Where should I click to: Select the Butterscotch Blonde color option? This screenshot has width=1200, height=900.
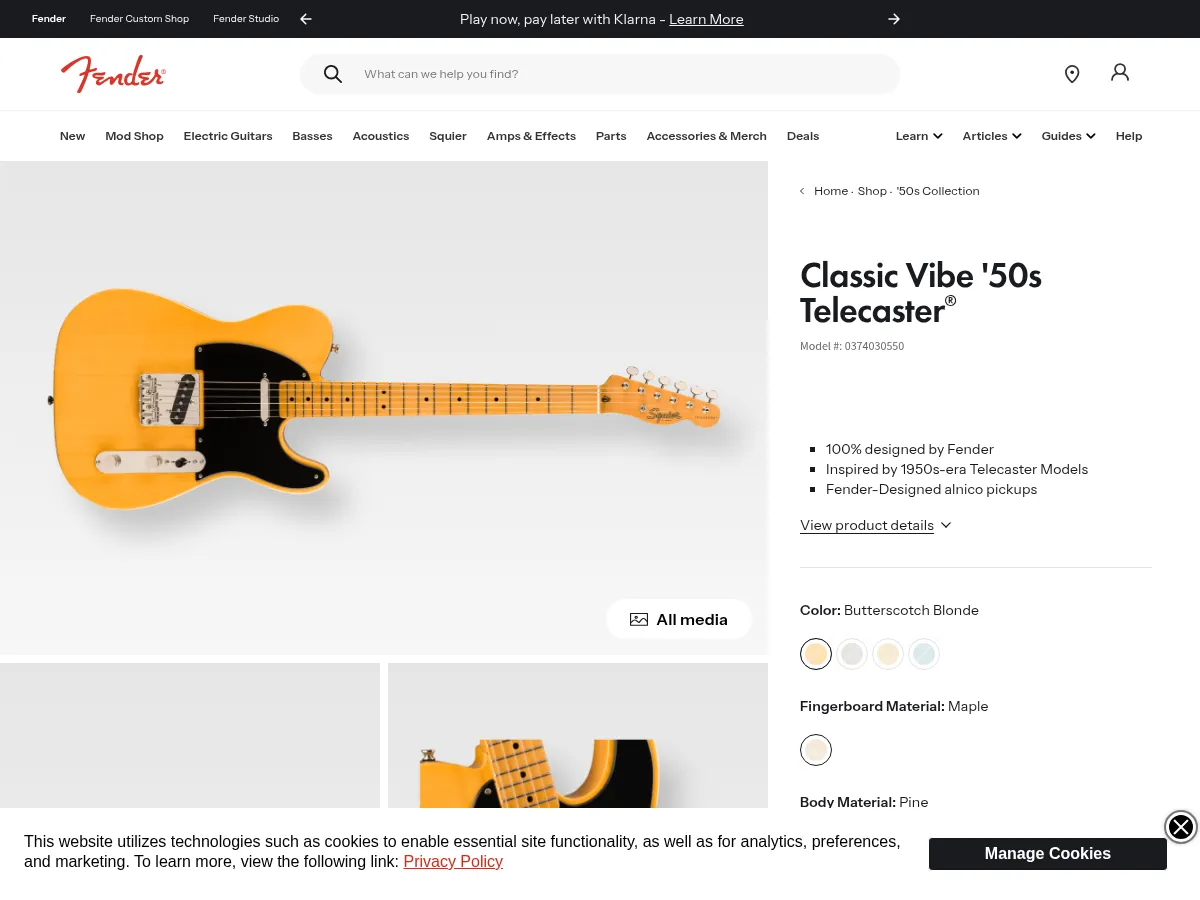(x=816, y=654)
